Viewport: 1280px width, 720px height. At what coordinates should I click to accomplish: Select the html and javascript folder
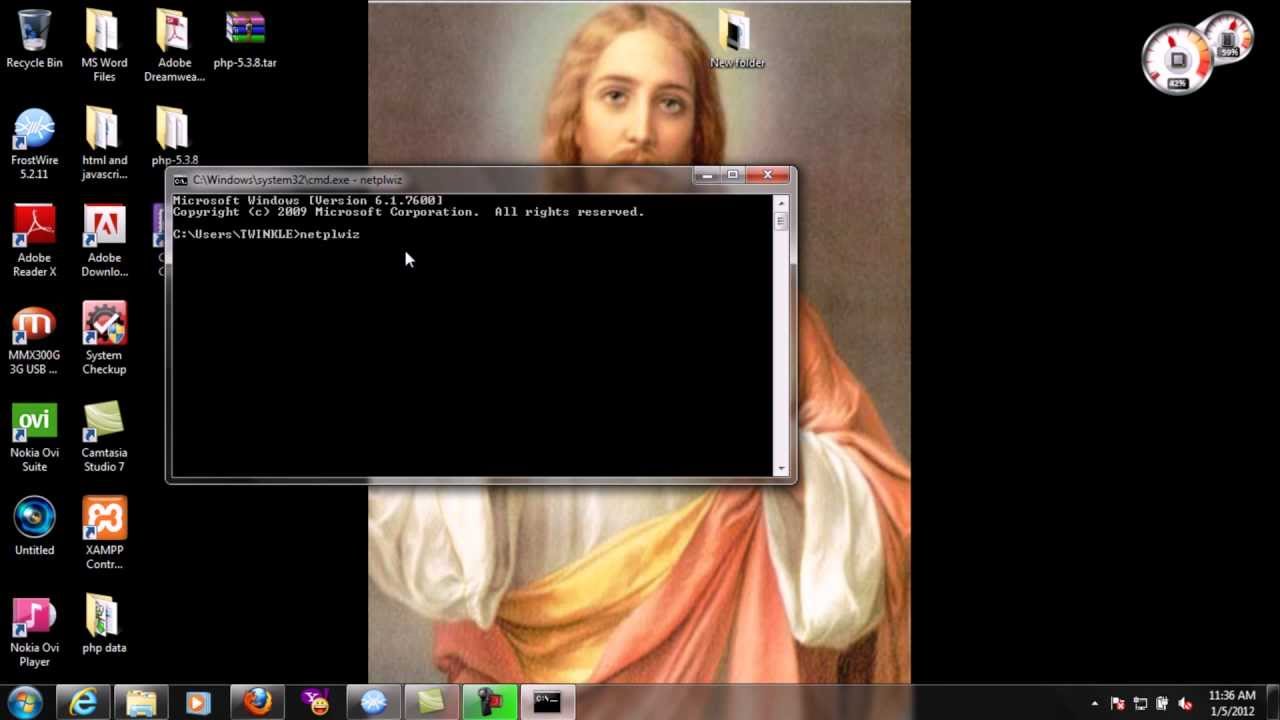[x=104, y=144]
